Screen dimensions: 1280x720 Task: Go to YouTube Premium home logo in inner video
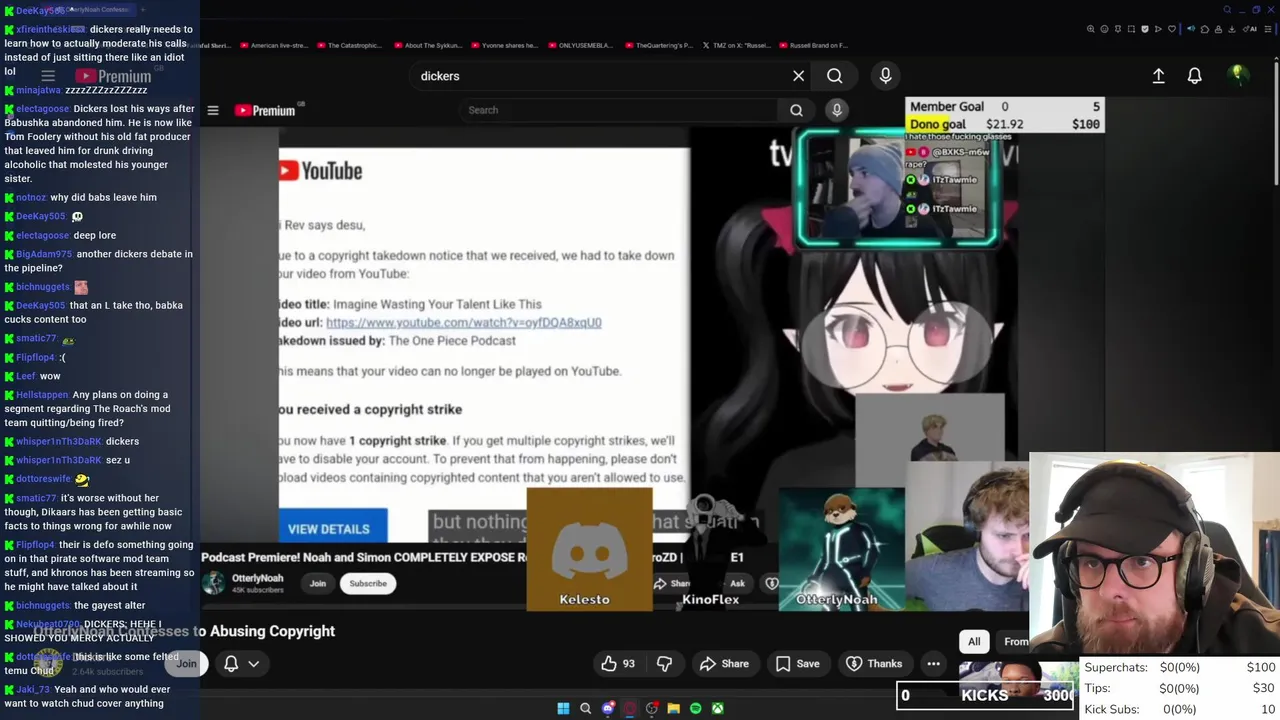[265, 110]
